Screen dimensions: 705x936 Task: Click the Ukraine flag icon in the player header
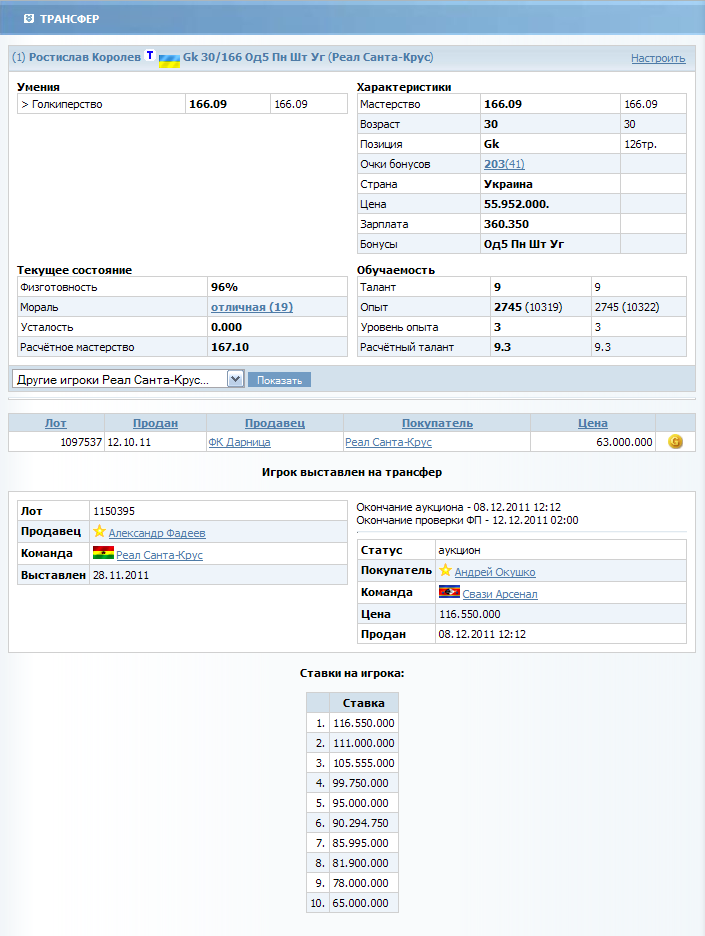point(169,59)
